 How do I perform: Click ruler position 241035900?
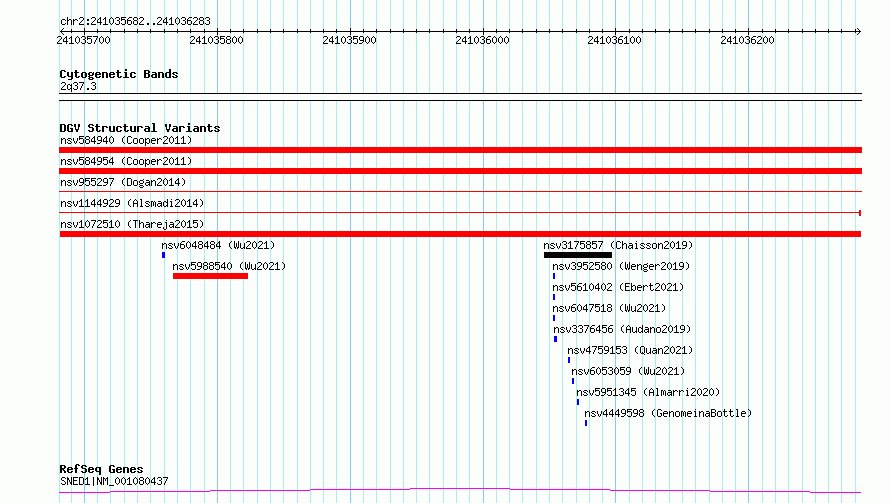(x=349, y=40)
